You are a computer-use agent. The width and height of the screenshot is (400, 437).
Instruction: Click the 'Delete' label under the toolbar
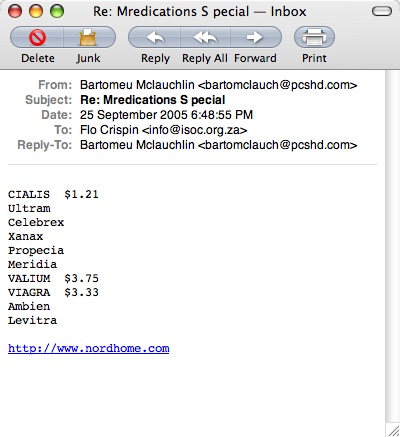coord(38,58)
